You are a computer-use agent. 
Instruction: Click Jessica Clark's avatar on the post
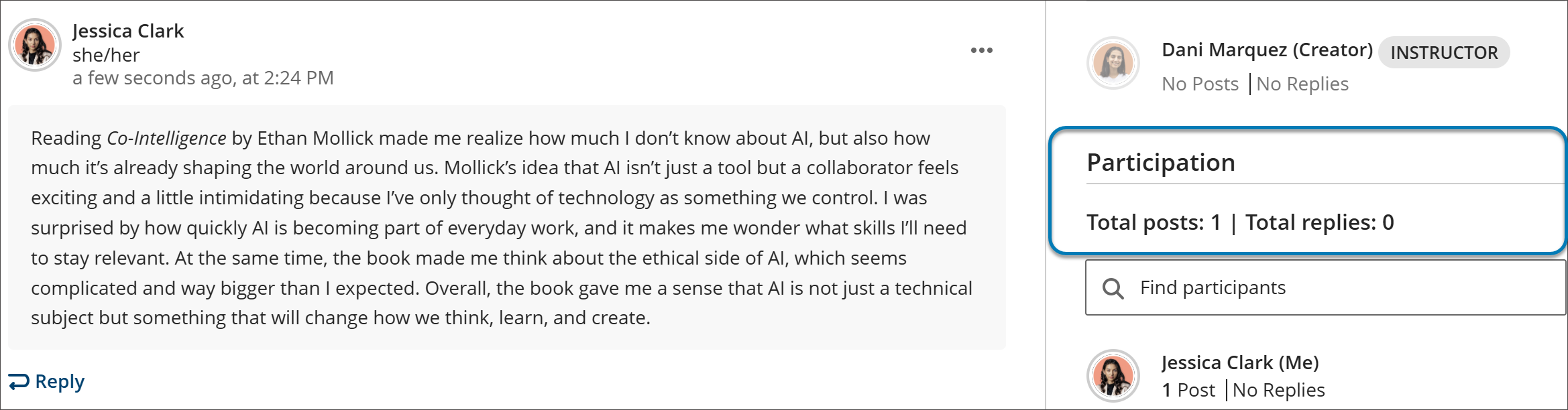tap(35, 45)
